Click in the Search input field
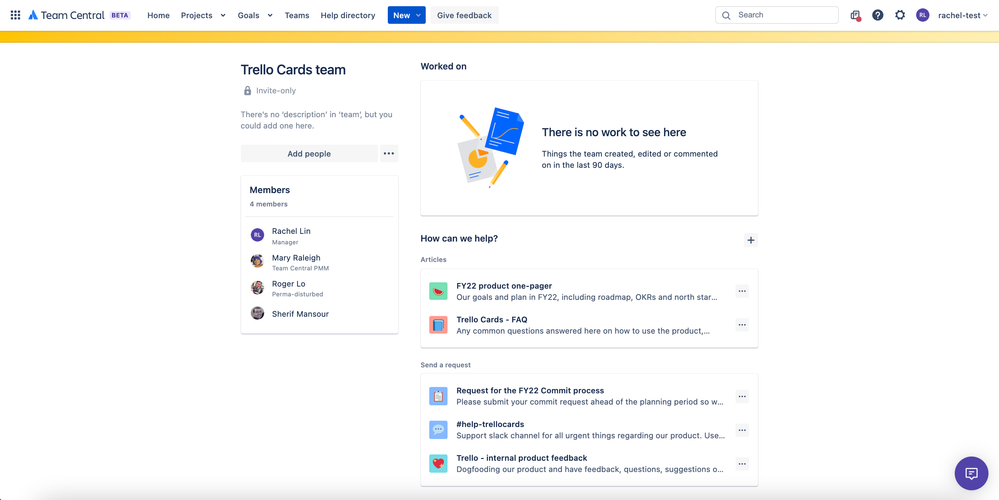Viewport: 999px width, 500px height. [777, 15]
